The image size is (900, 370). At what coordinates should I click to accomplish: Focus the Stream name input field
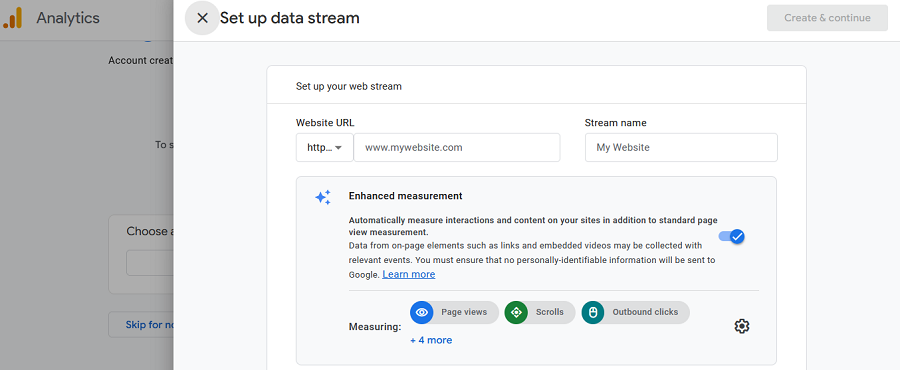pos(681,147)
